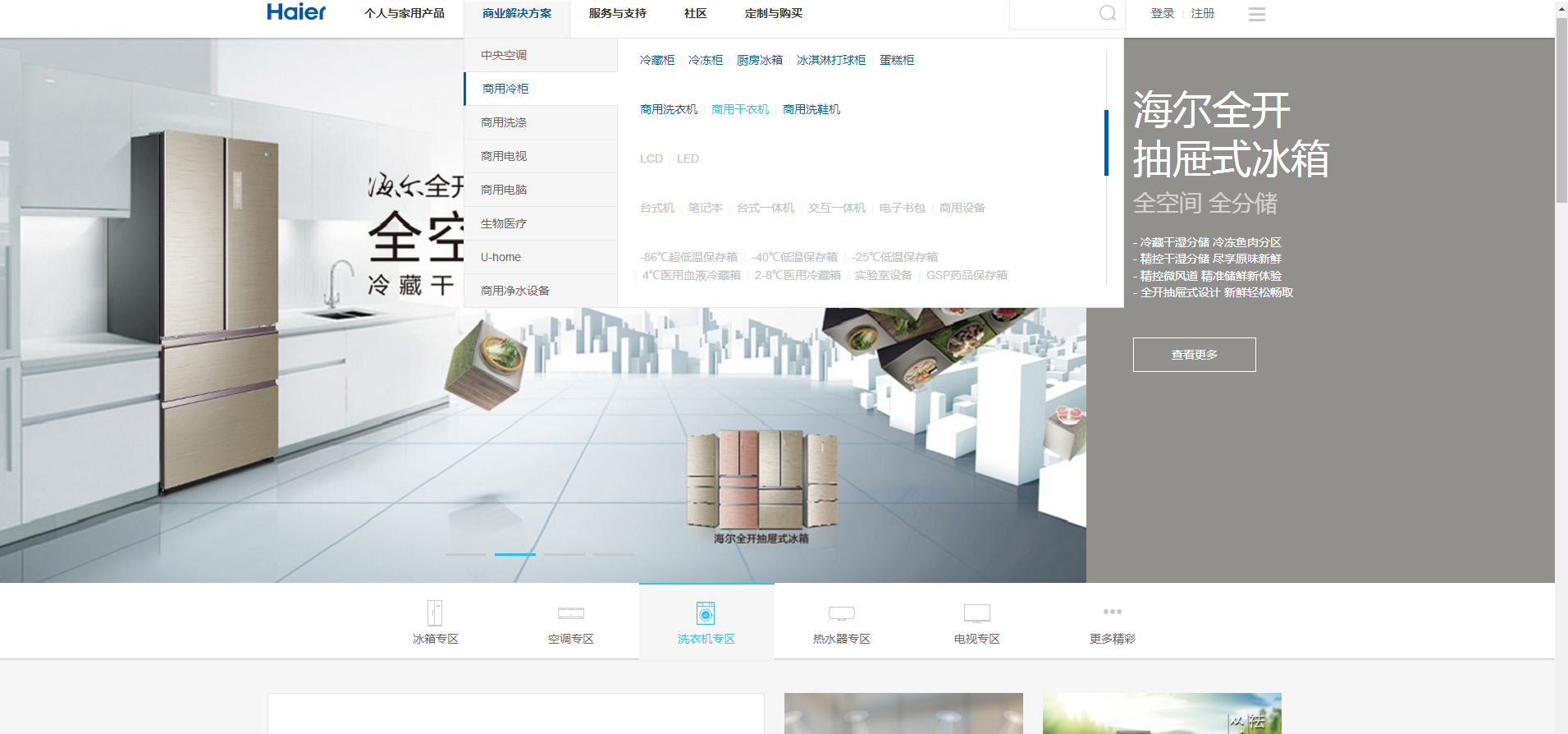The image size is (1568, 734).
Task: Open the 2-8℃医用冷藏箱 link
Action: pos(798,275)
